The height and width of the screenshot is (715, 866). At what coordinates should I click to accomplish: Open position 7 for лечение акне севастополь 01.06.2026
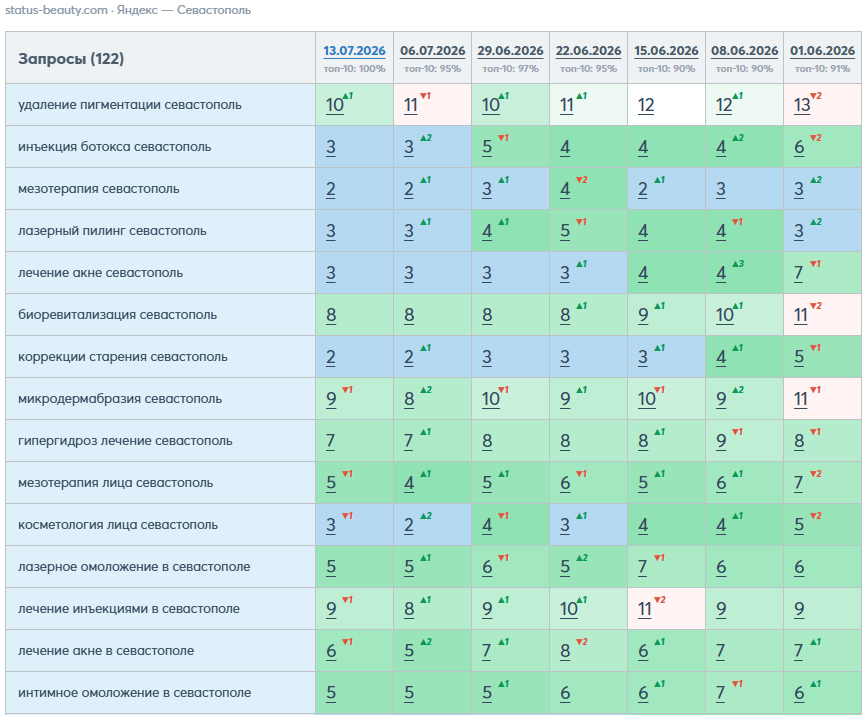tap(799, 273)
